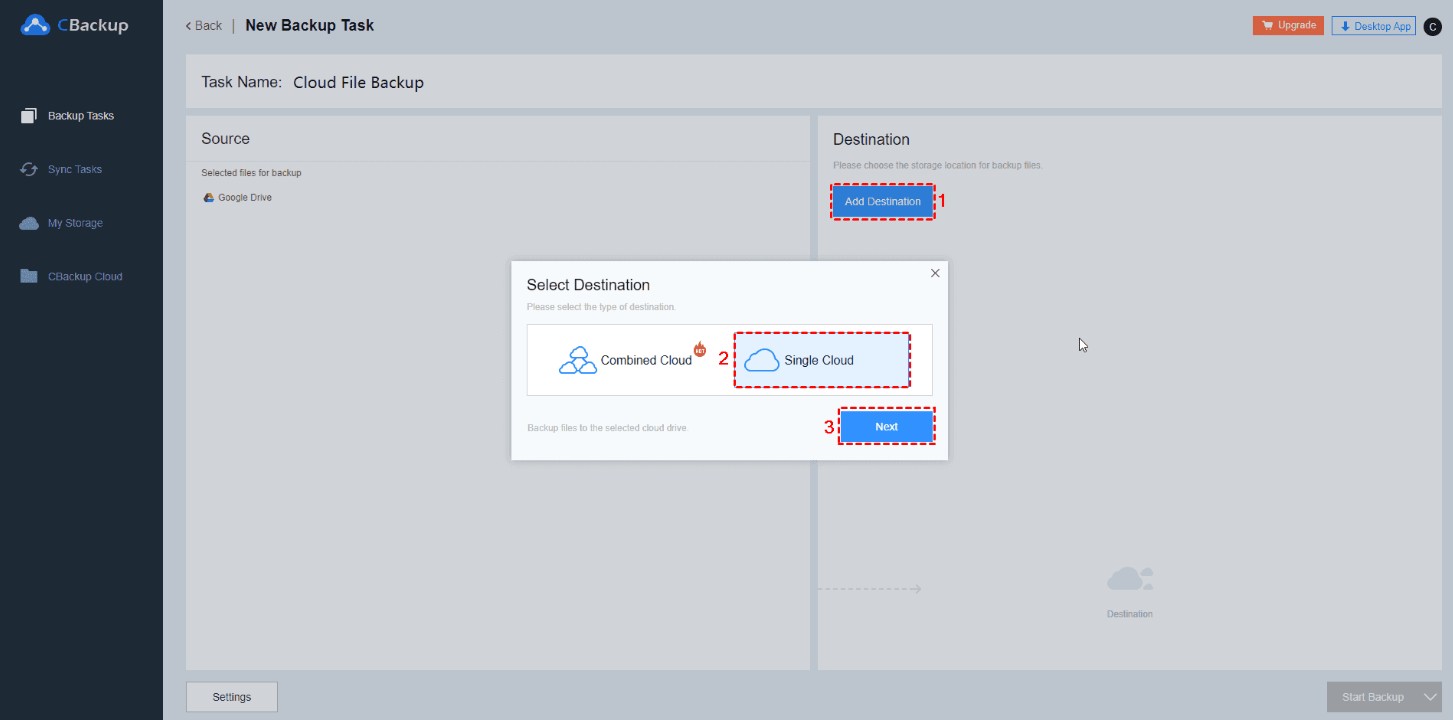Click the New Backup Task page title
The height and width of the screenshot is (720, 1453).
309,25
